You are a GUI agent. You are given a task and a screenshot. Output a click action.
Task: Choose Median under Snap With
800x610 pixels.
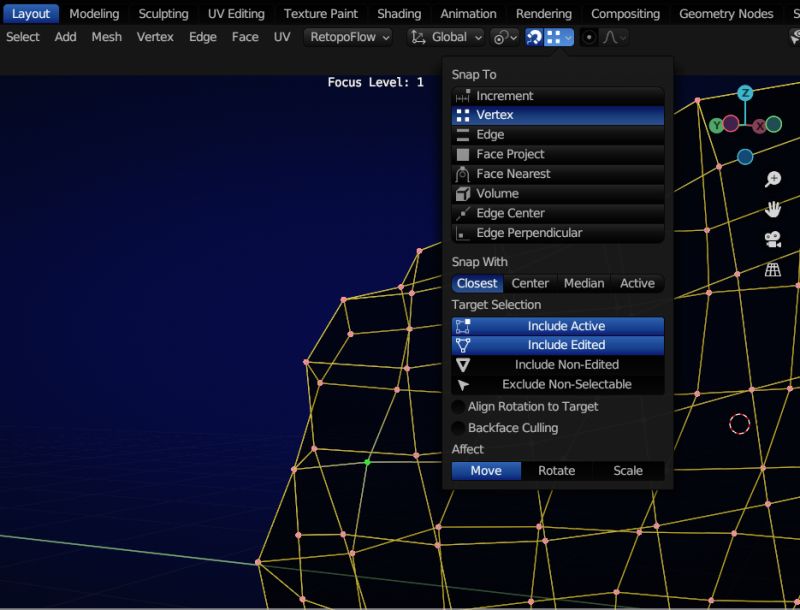(x=584, y=283)
